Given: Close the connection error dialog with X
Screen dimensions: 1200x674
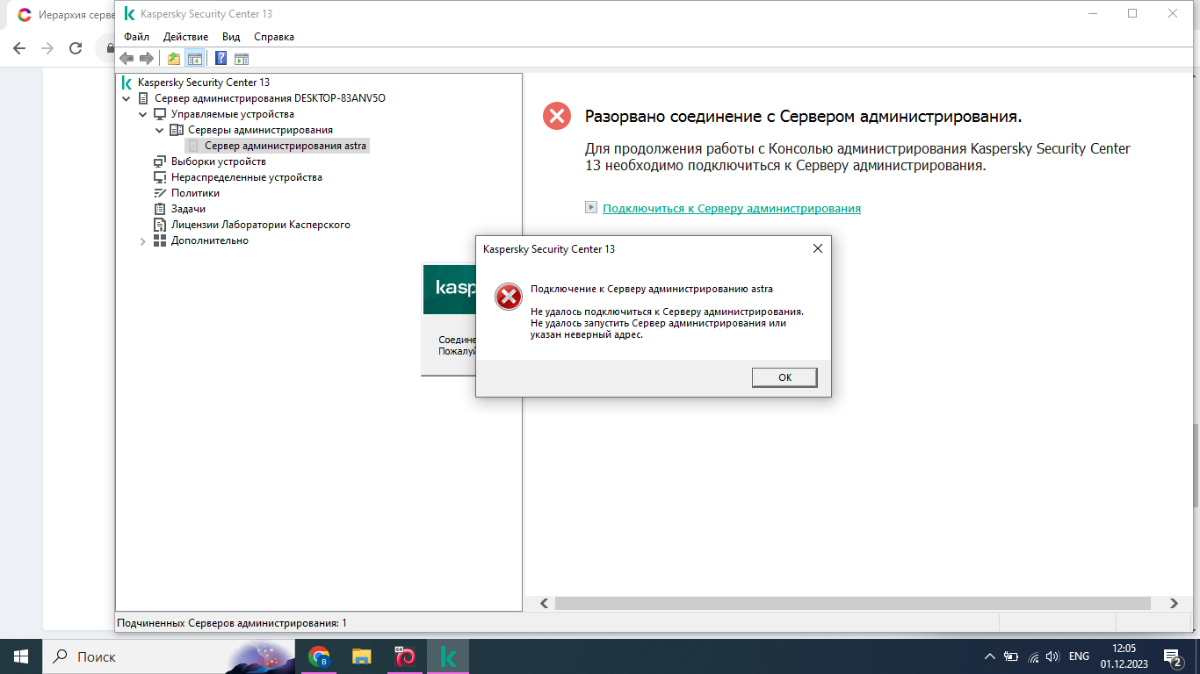Looking at the screenshot, I should click(x=817, y=248).
